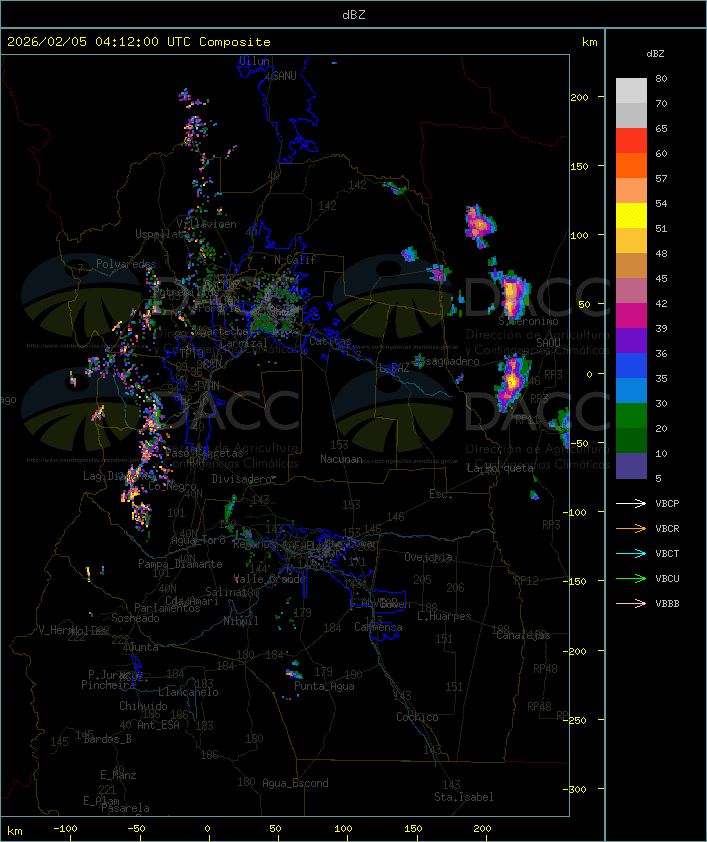Click the L.Huarpes place label
707x842 pixels.
444,616
